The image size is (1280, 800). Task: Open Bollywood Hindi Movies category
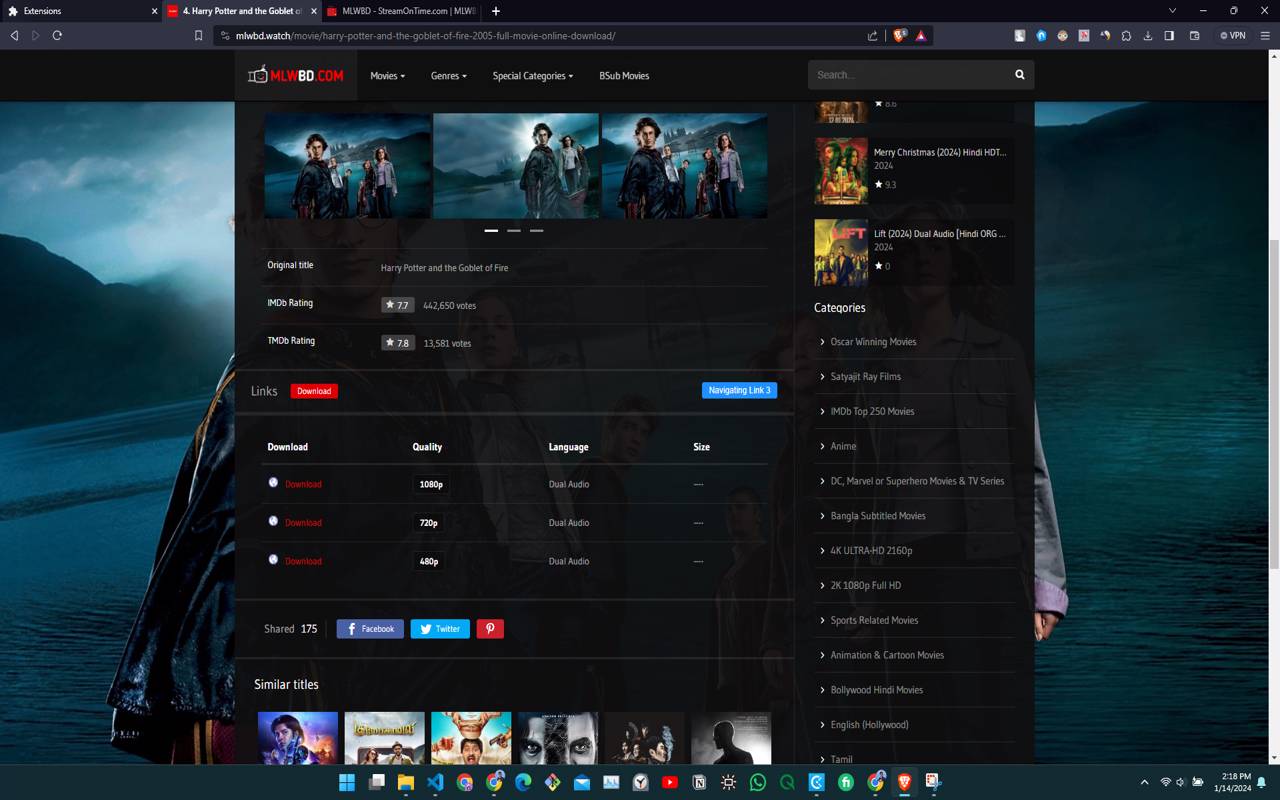pyautogui.click(x=877, y=690)
